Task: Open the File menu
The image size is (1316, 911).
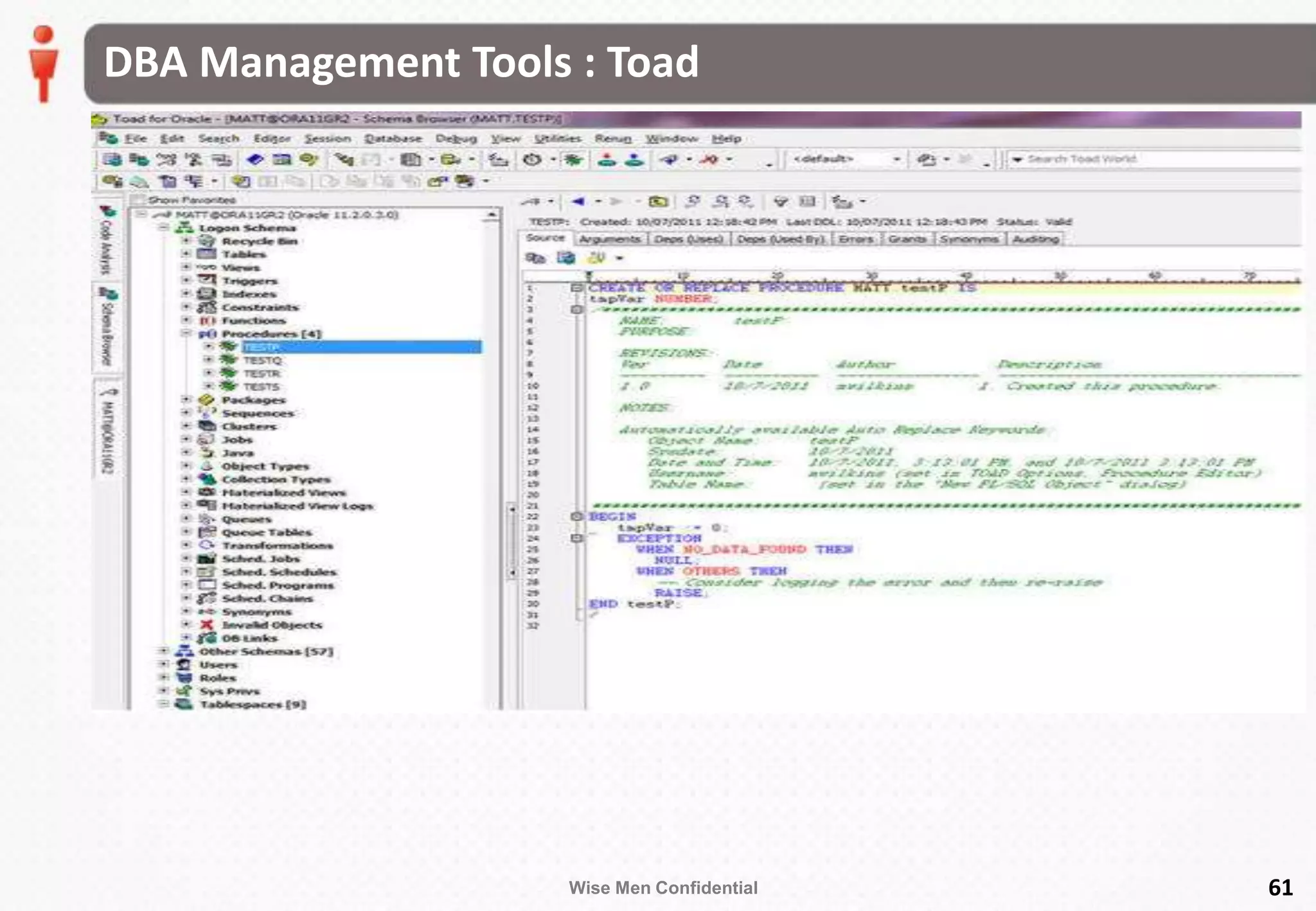Action: 136,138
